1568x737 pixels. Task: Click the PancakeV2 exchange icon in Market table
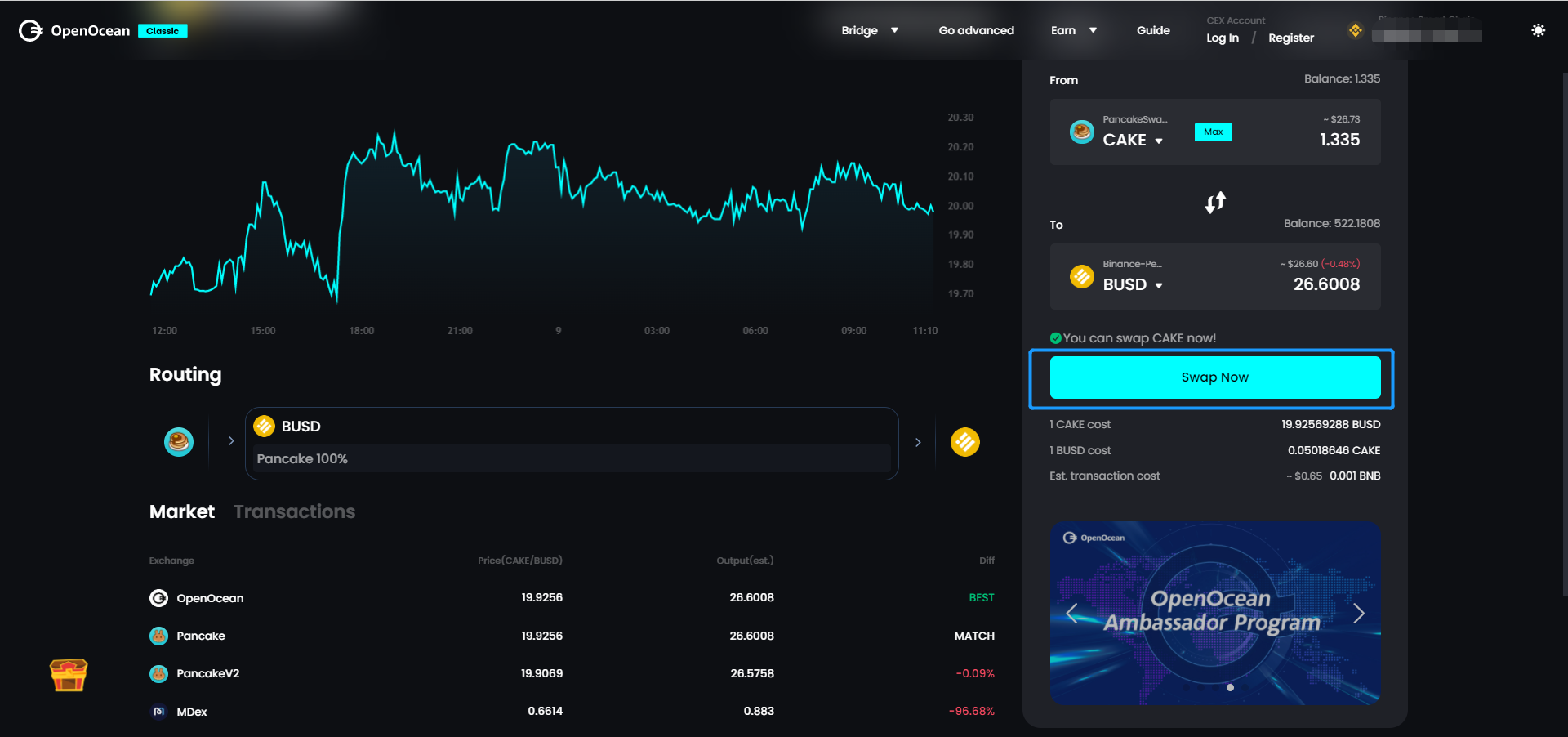pos(158,673)
